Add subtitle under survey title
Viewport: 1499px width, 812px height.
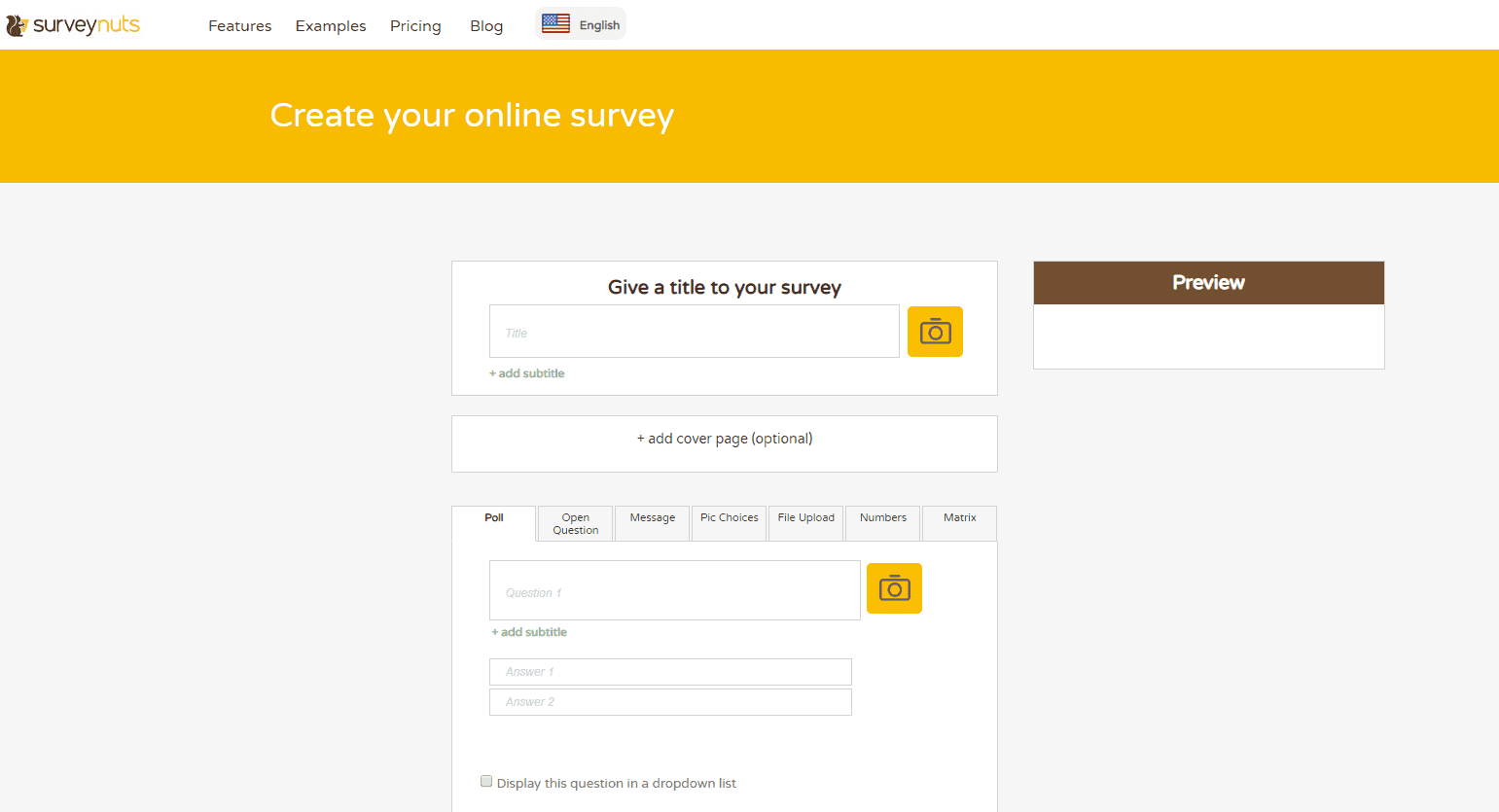527,373
